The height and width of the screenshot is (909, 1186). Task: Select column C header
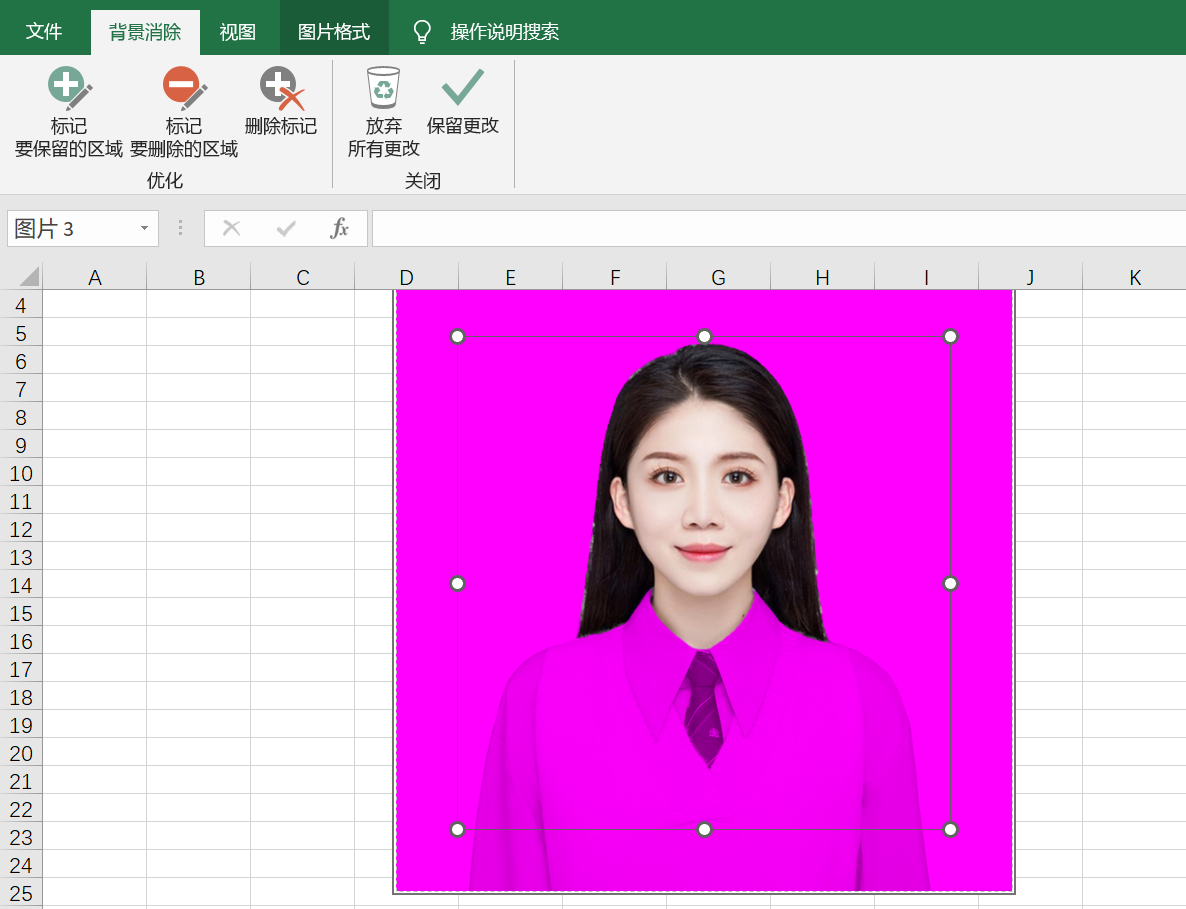[x=303, y=277]
